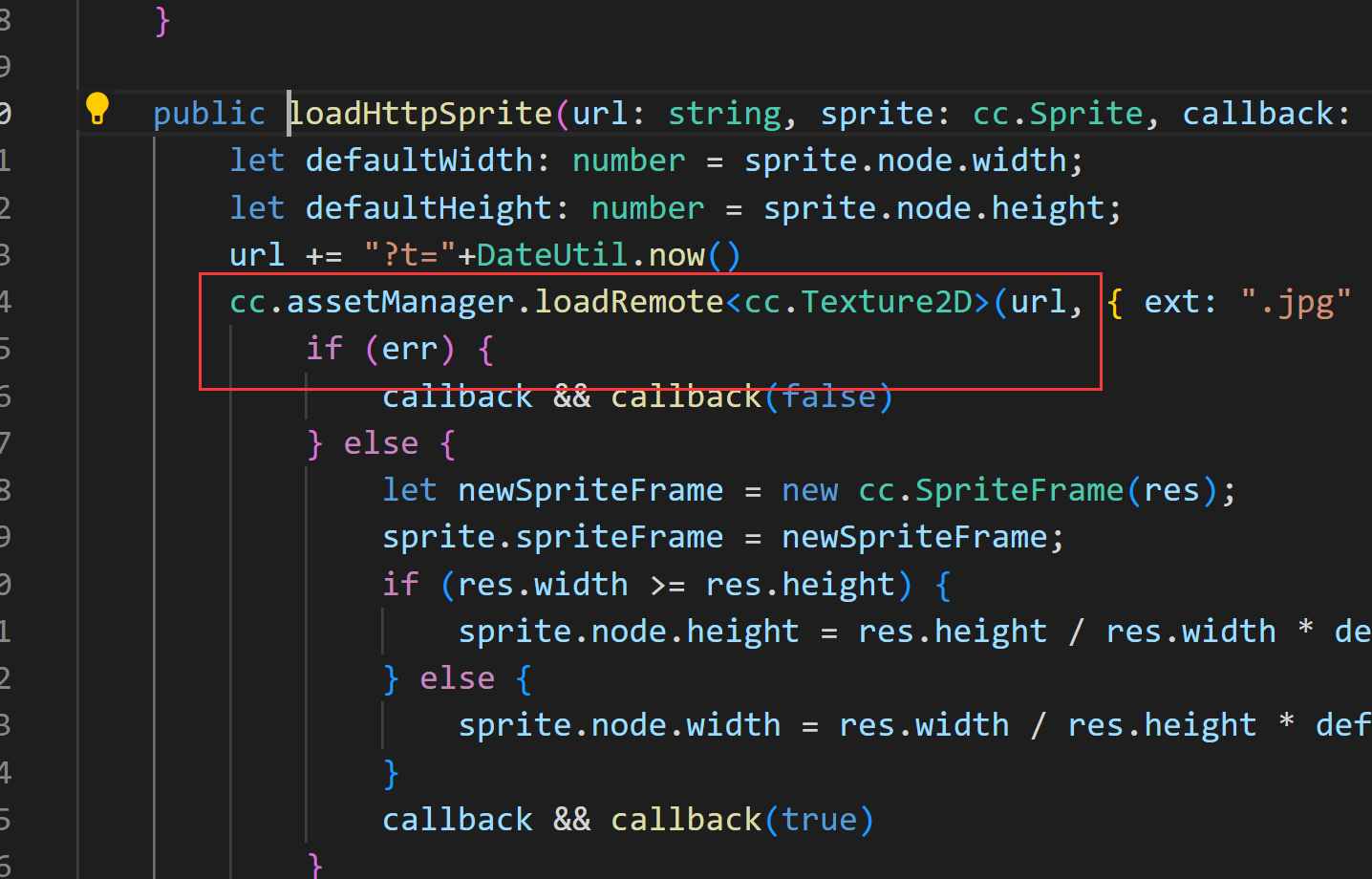Select the 'string' type annotation

(x=724, y=114)
